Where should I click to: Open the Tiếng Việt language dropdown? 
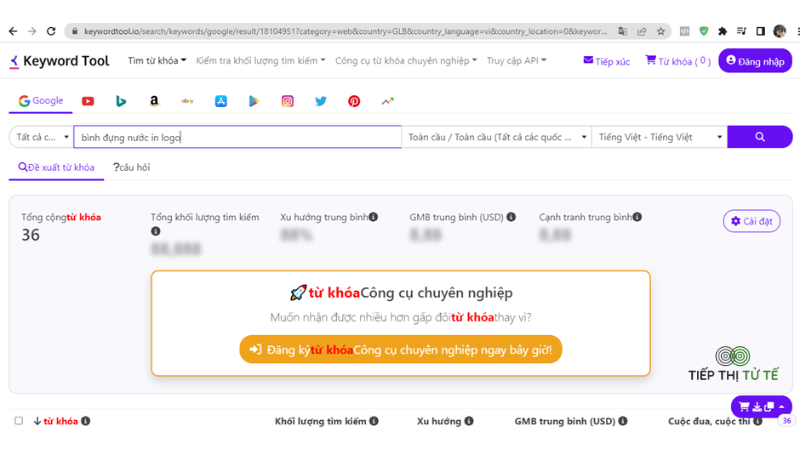pos(660,137)
